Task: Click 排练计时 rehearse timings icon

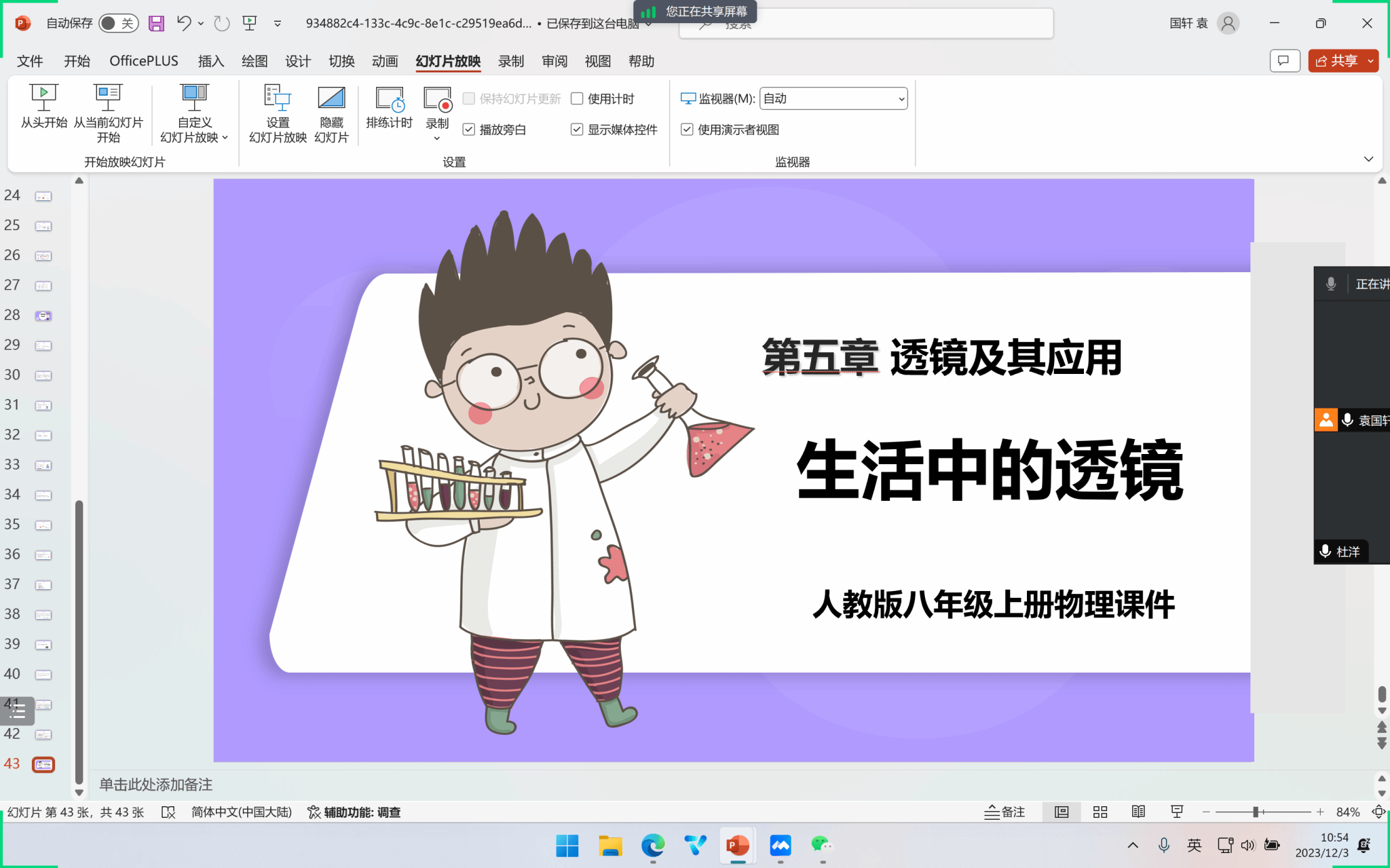Action: [390, 99]
